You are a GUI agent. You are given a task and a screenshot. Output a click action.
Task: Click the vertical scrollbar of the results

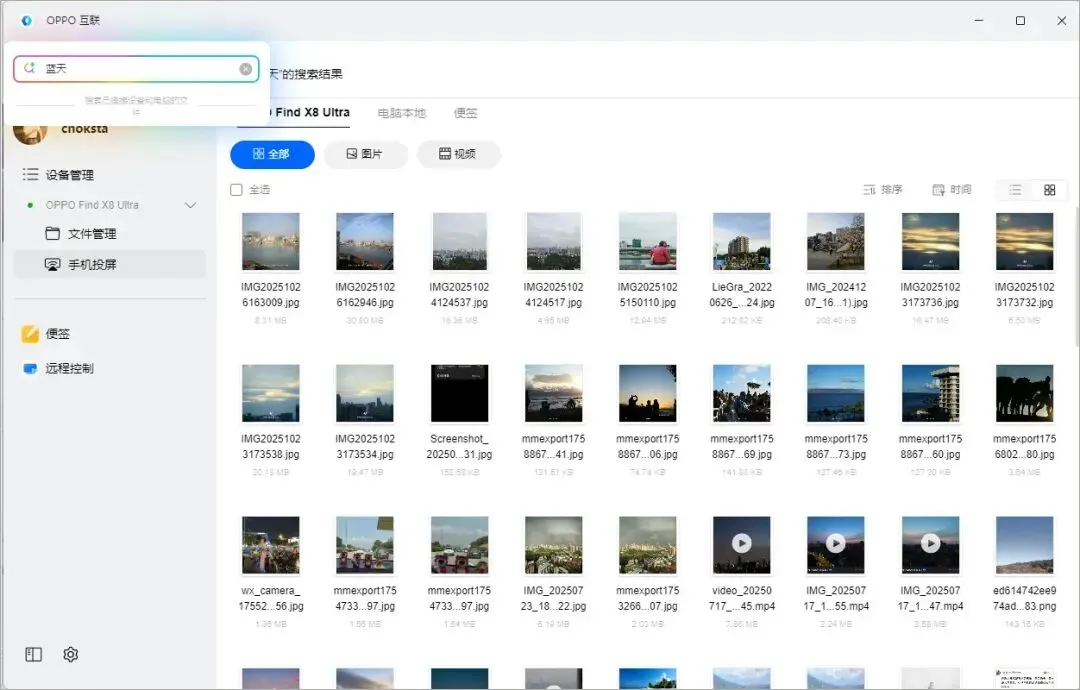point(1077,275)
